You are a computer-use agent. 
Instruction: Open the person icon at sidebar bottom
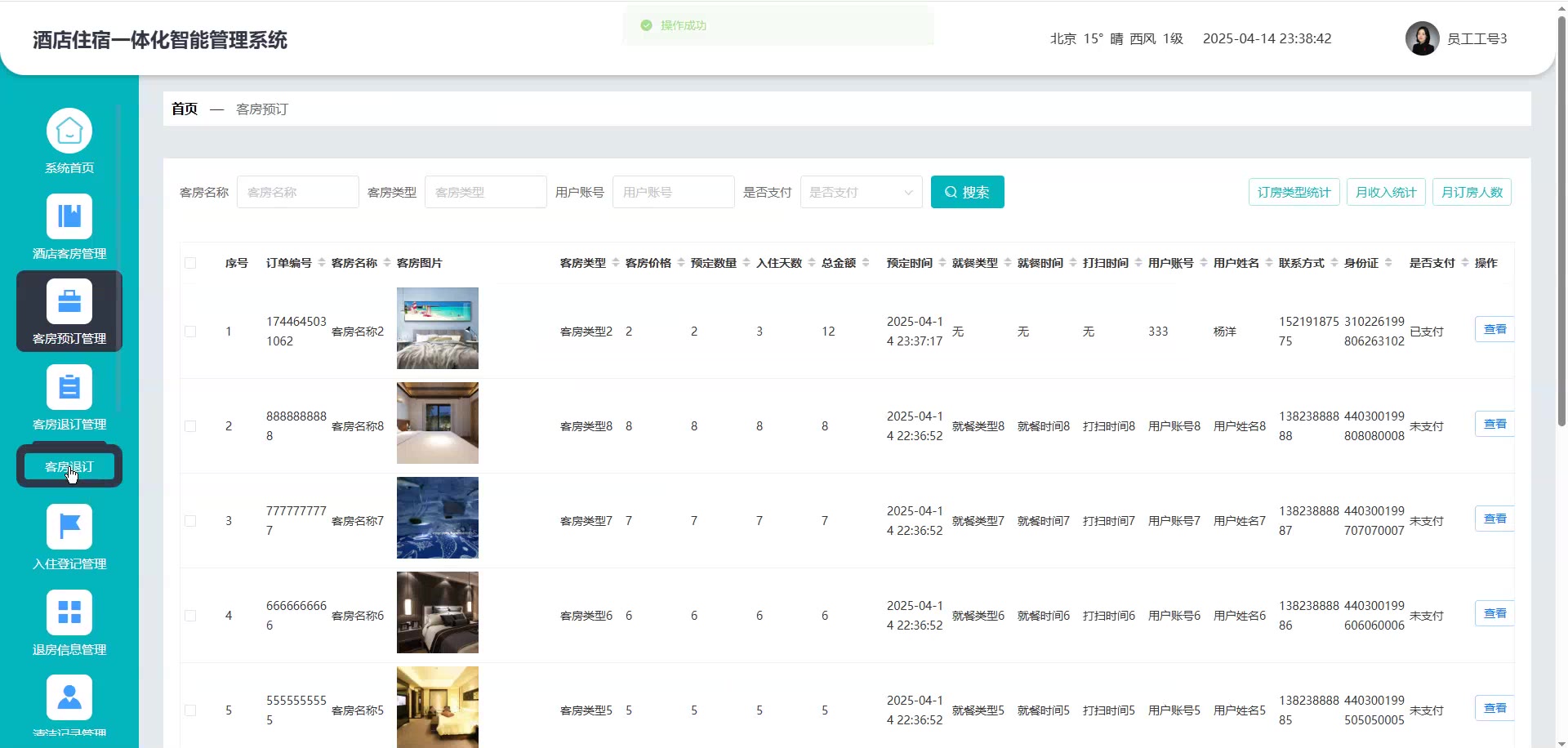pos(69,697)
